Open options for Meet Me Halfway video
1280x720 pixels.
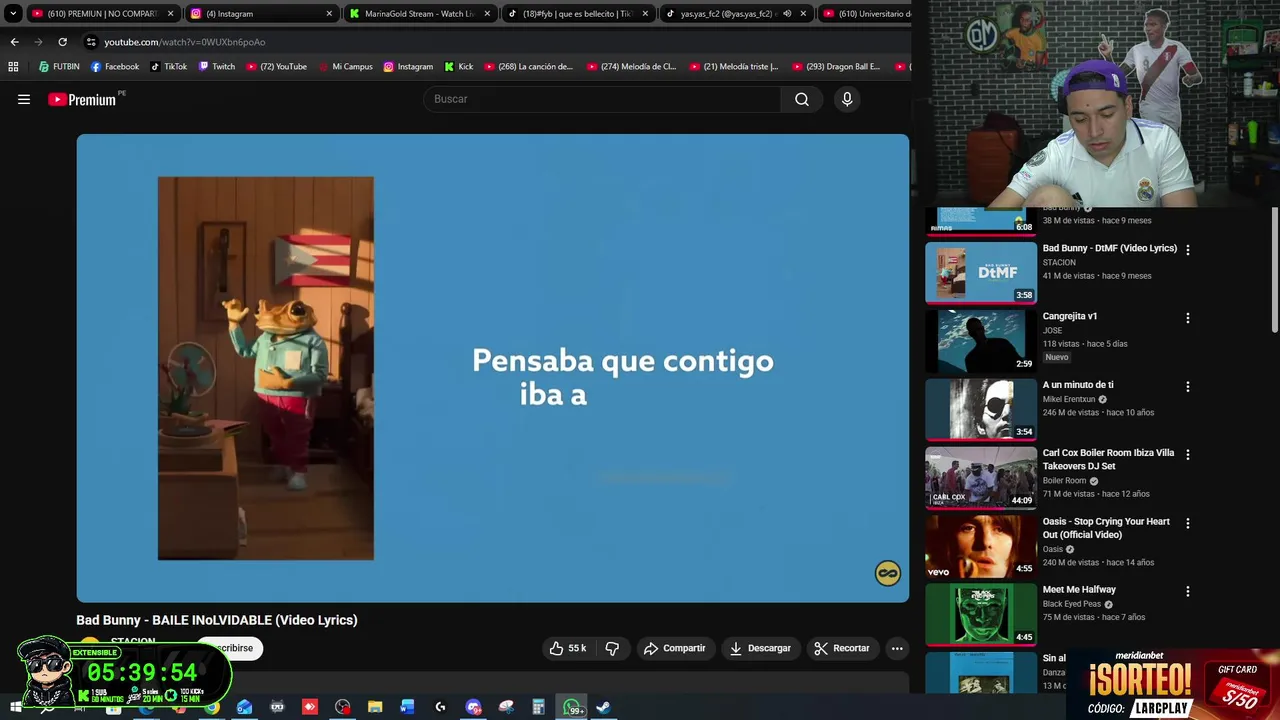(x=1188, y=591)
